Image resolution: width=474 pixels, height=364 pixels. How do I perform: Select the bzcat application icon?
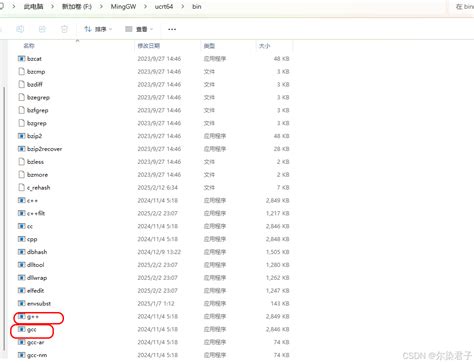click(21, 59)
